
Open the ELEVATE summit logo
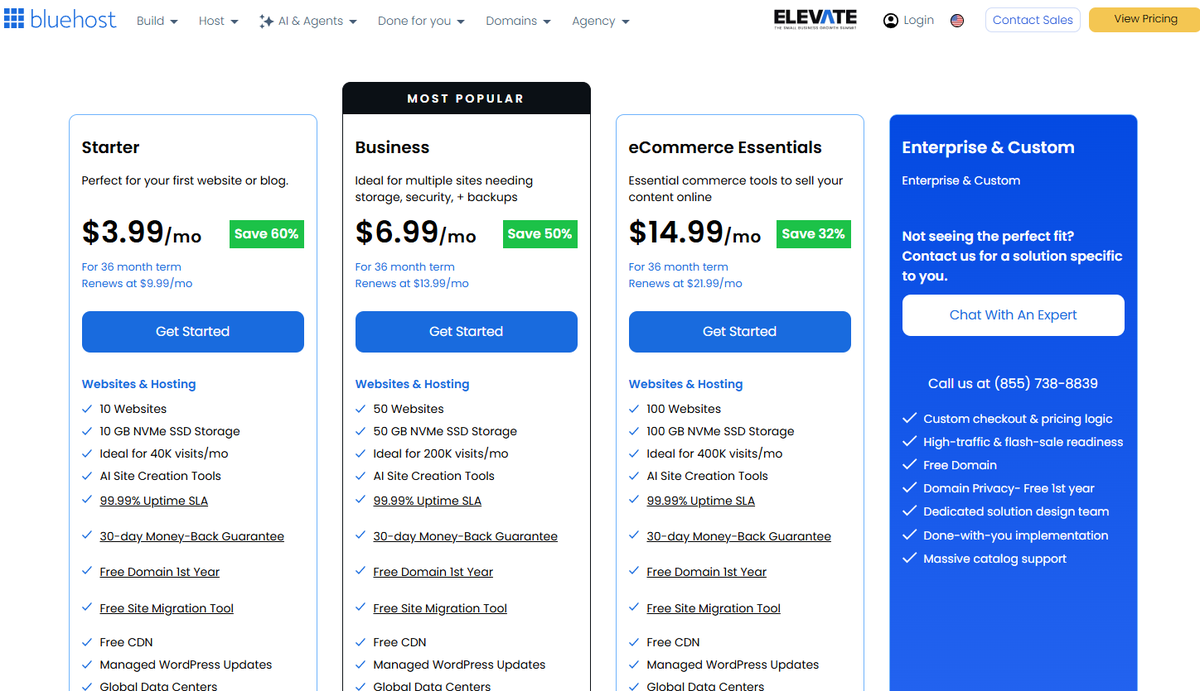tap(815, 19)
